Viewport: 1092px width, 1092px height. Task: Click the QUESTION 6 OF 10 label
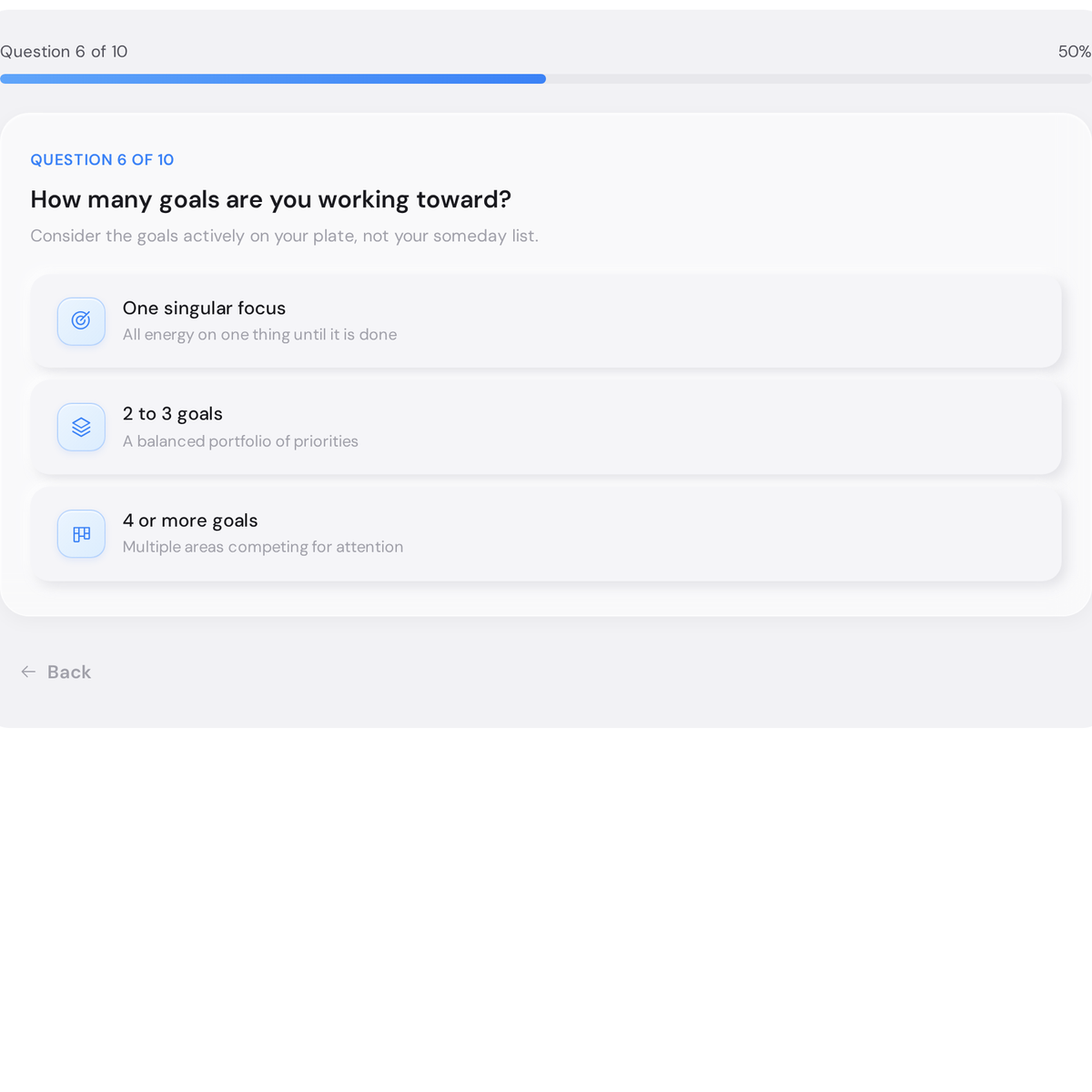[x=102, y=159]
